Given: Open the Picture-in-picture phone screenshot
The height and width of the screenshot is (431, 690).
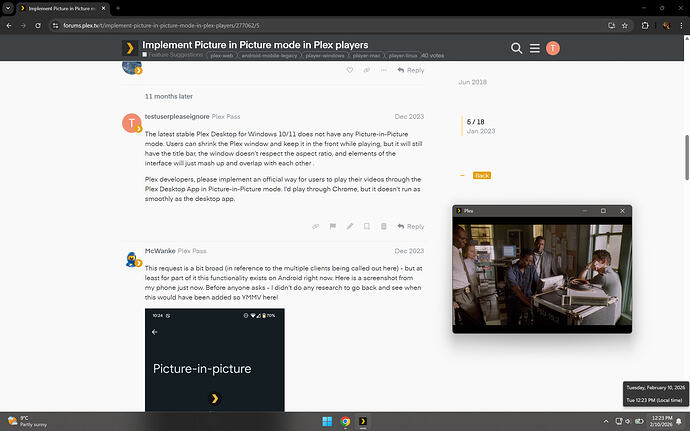Looking at the screenshot, I should (x=215, y=360).
